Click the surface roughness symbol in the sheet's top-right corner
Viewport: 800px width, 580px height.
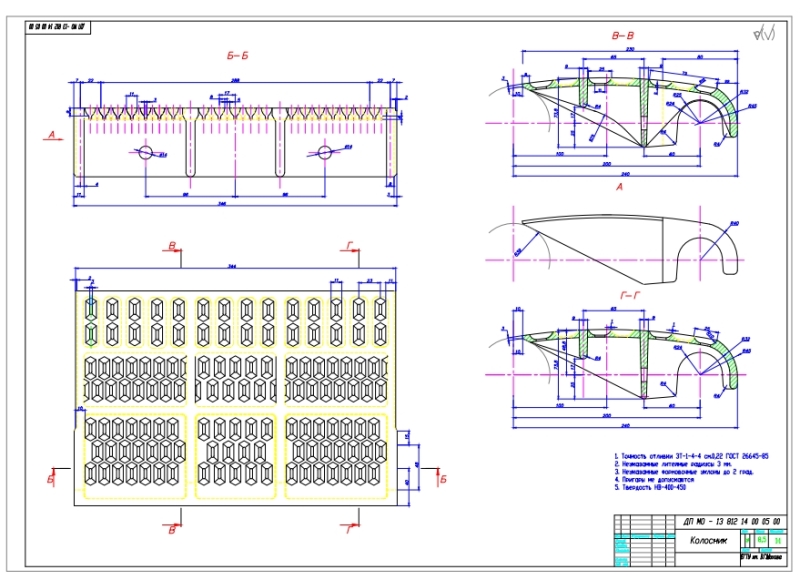point(764,34)
